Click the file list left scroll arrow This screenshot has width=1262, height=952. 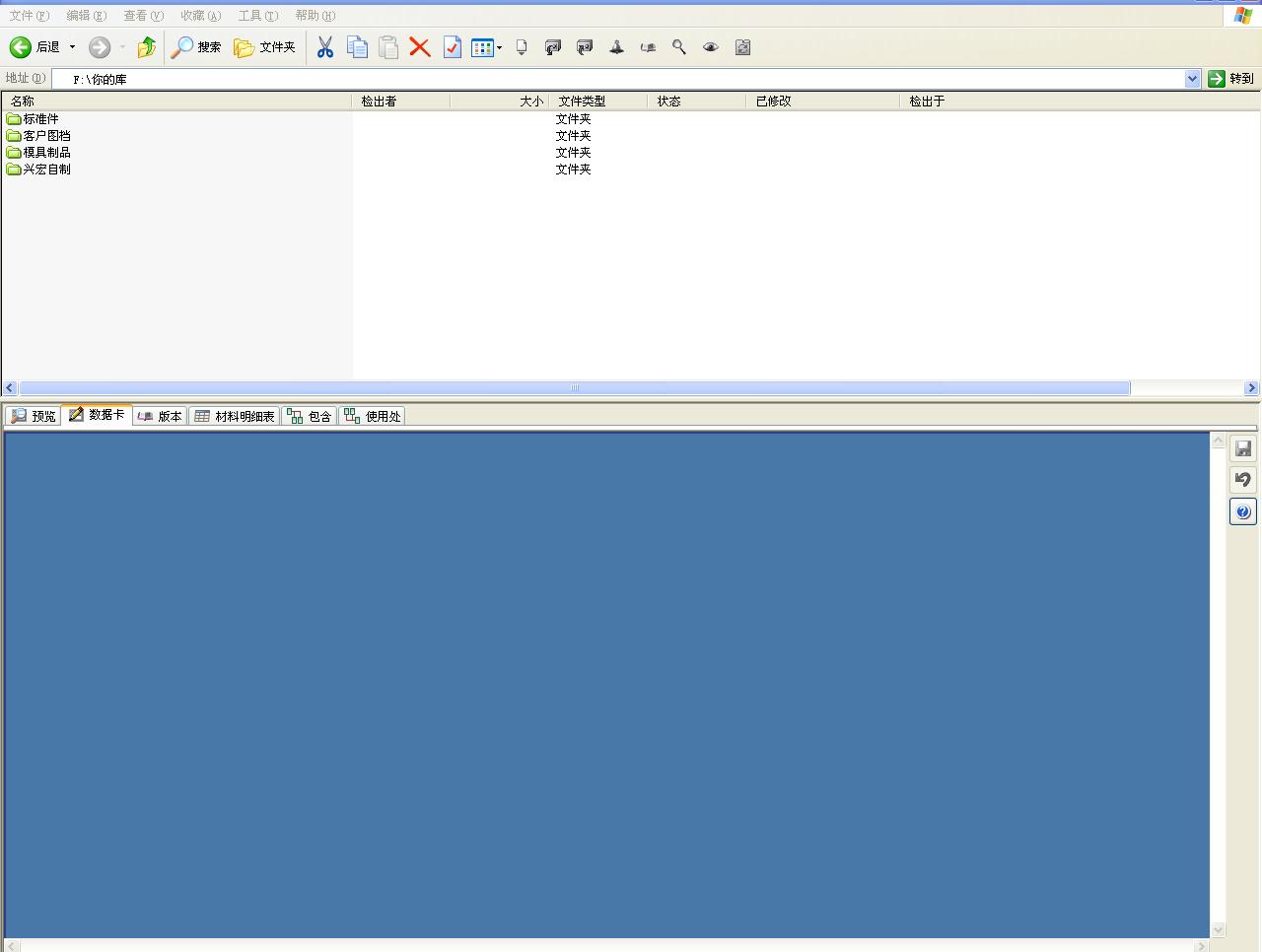coord(10,388)
